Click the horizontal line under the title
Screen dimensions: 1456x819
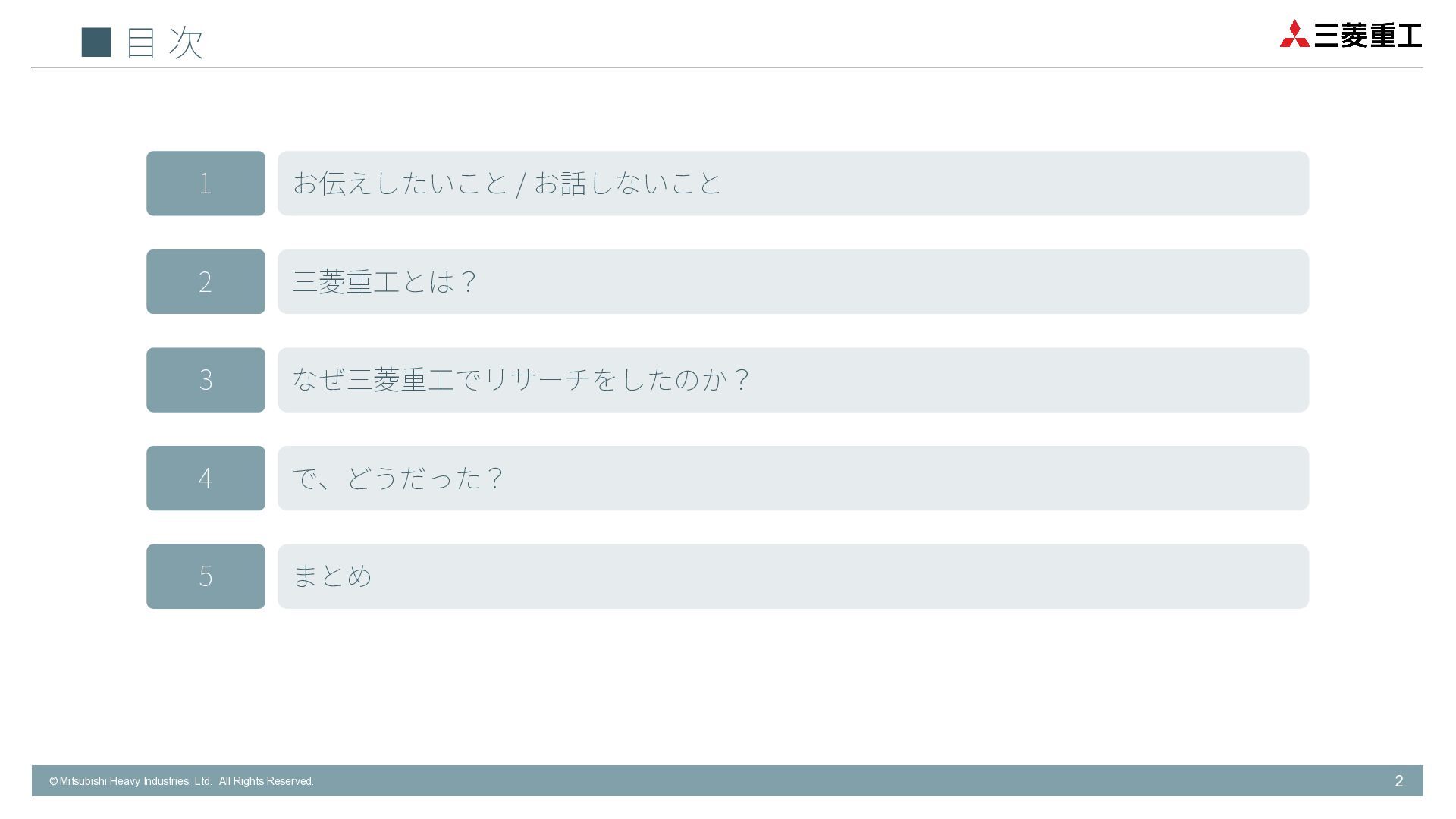(727, 67)
